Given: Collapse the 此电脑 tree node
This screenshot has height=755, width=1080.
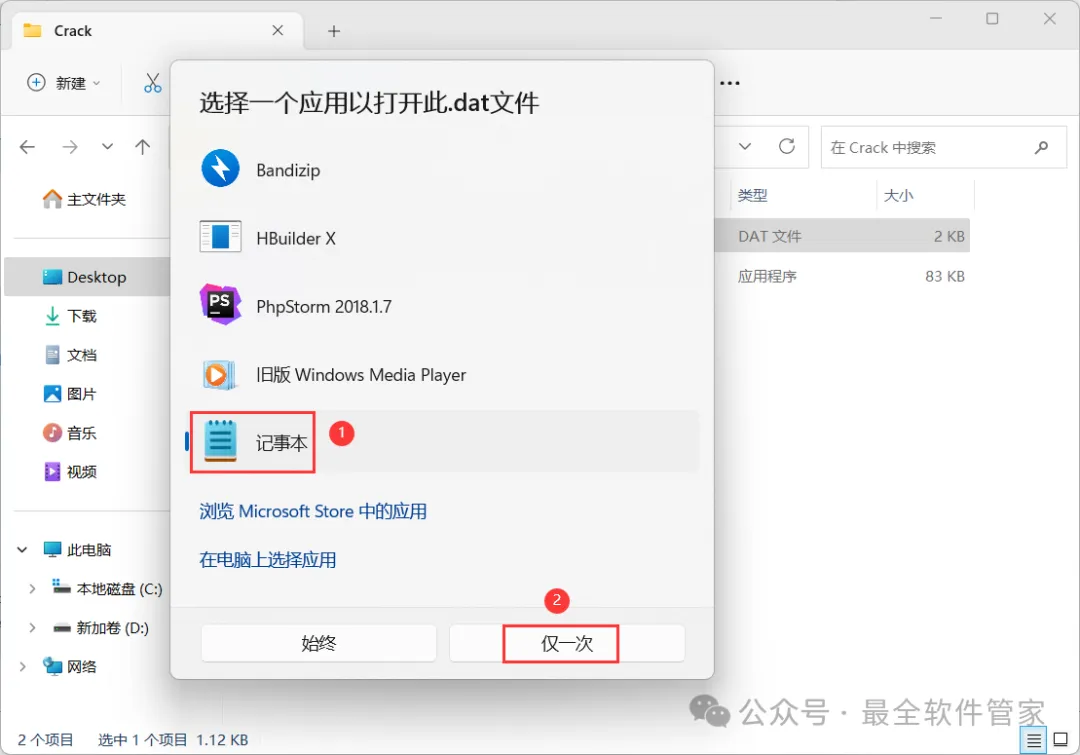Looking at the screenshot, I should tap(22, 550).
